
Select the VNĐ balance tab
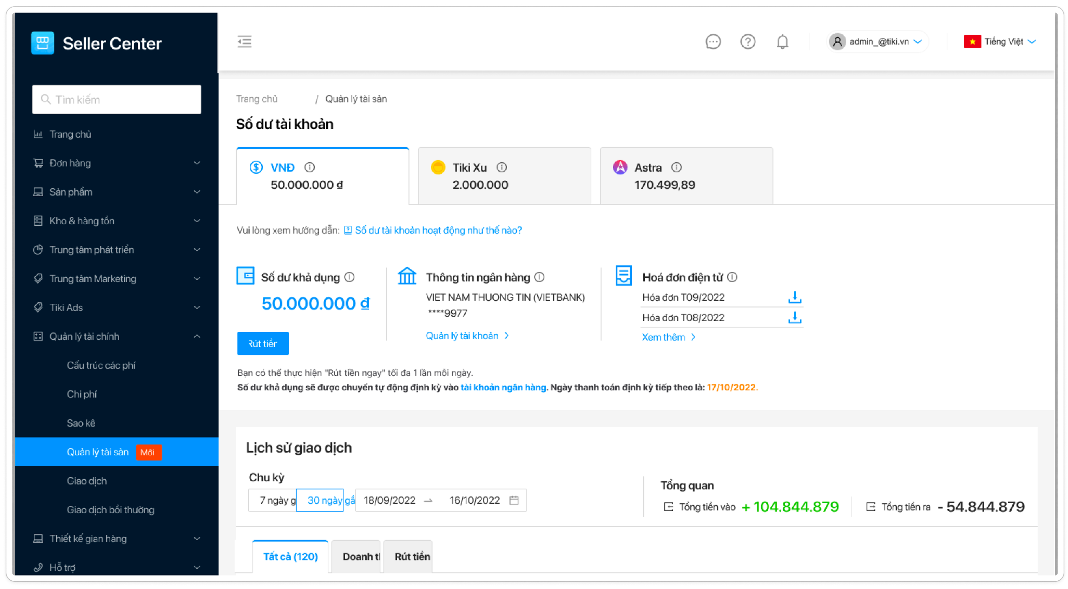click(322, 176)
